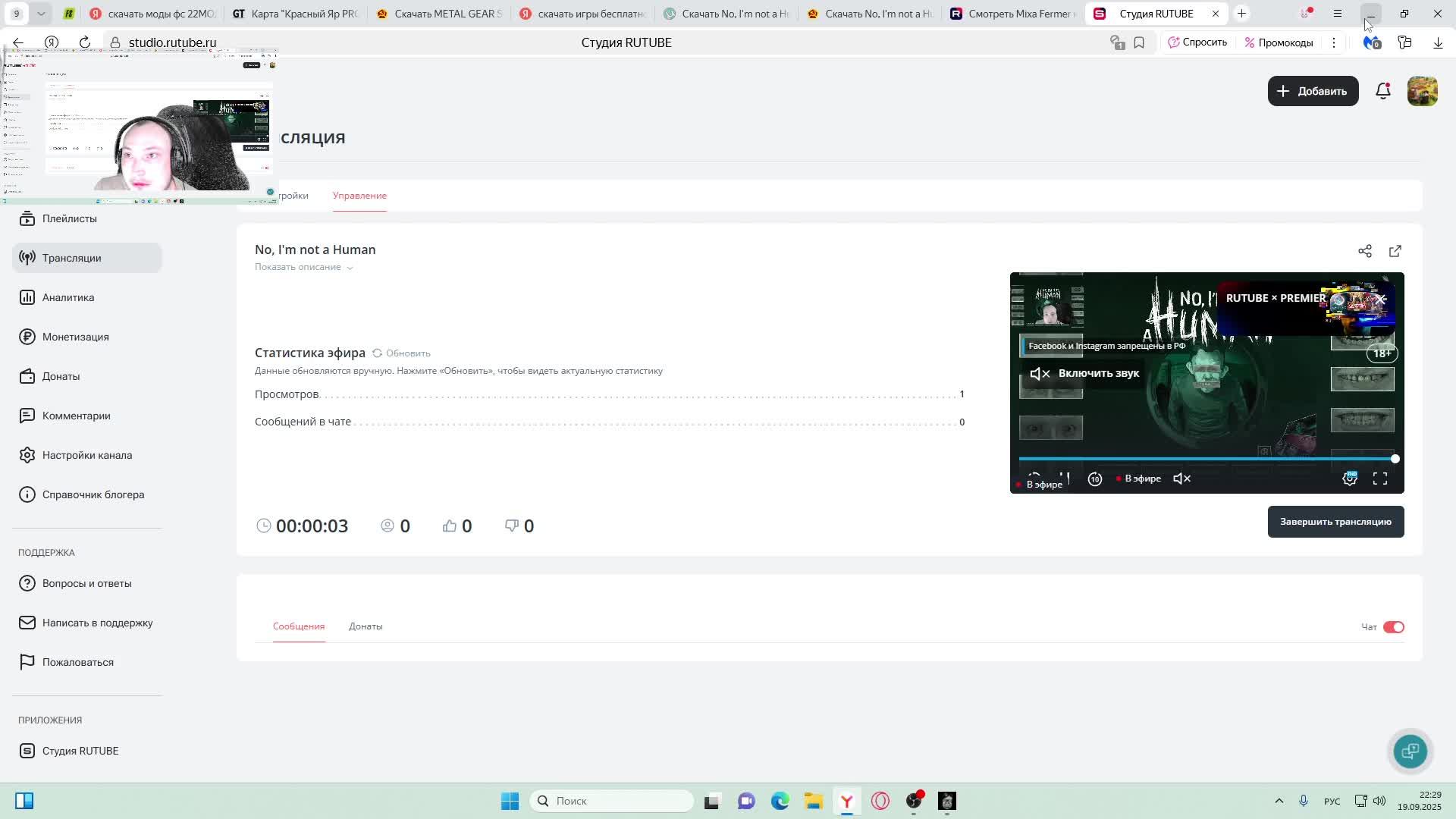Viewport: 1456px width, 819px height.
Task: Click the player progress bar handle
Action: point(1395,459)
